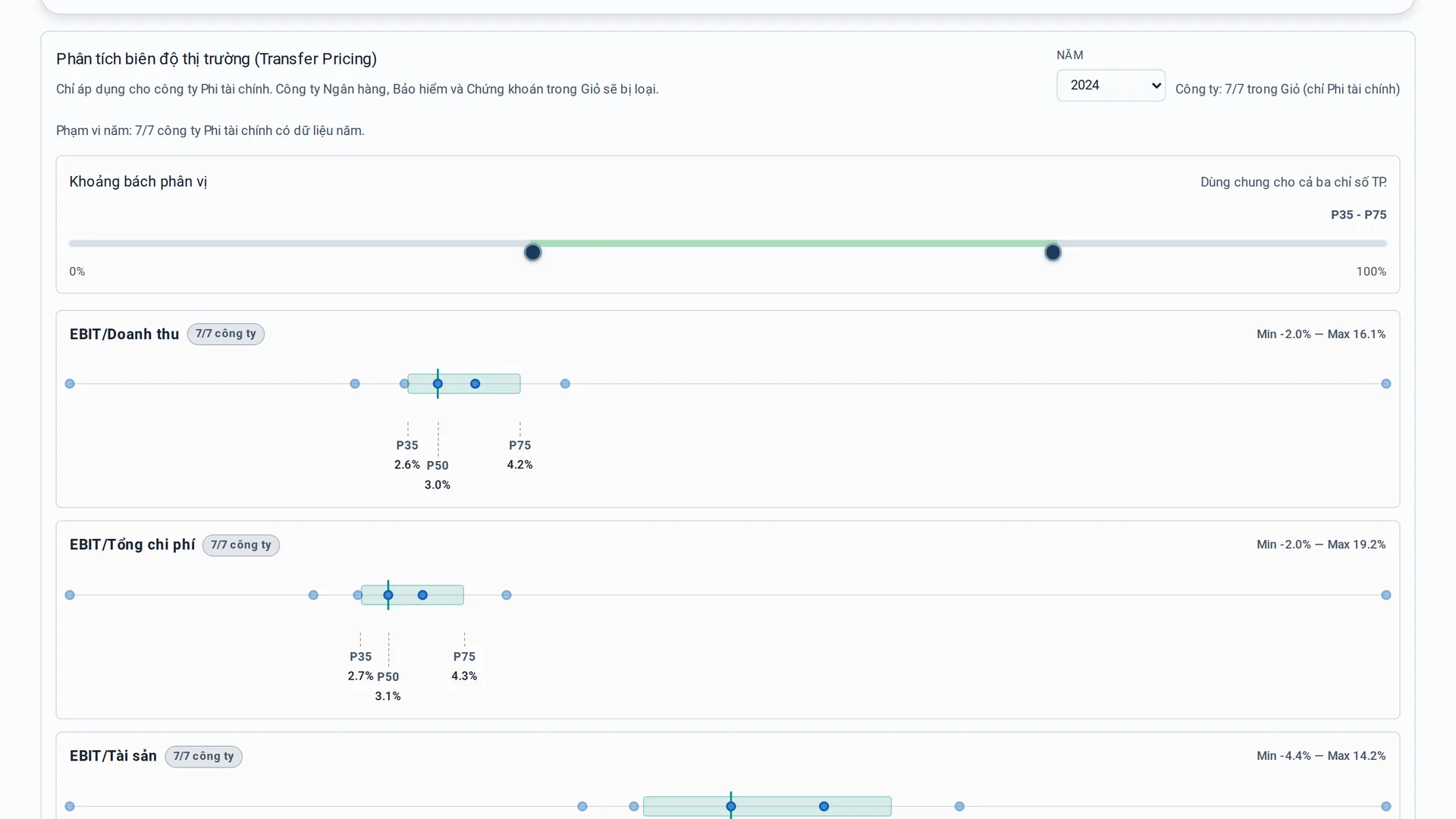
Task: Select the minimum data point in EBIT/Tổng chi phí
Action: [70, 595]
